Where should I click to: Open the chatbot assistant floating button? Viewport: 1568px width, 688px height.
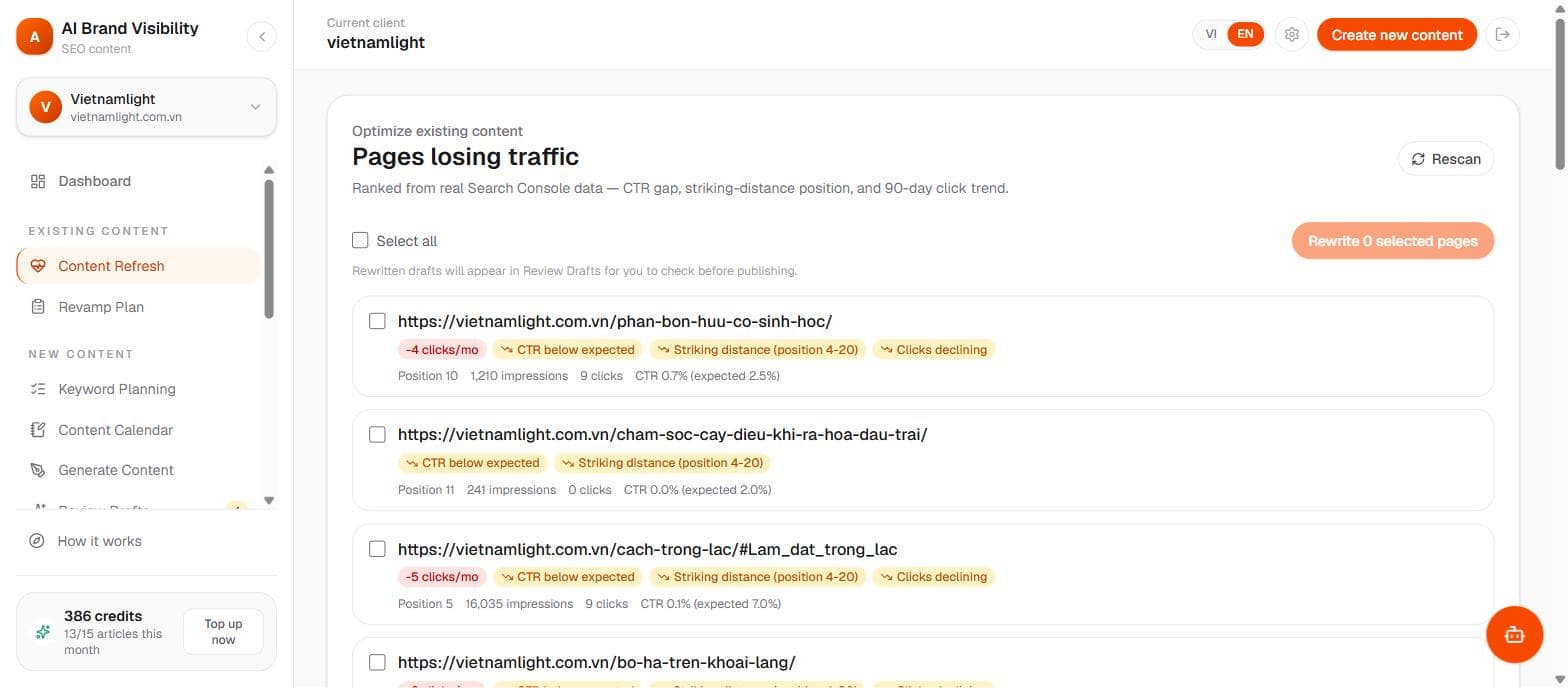pos(1514,634)
